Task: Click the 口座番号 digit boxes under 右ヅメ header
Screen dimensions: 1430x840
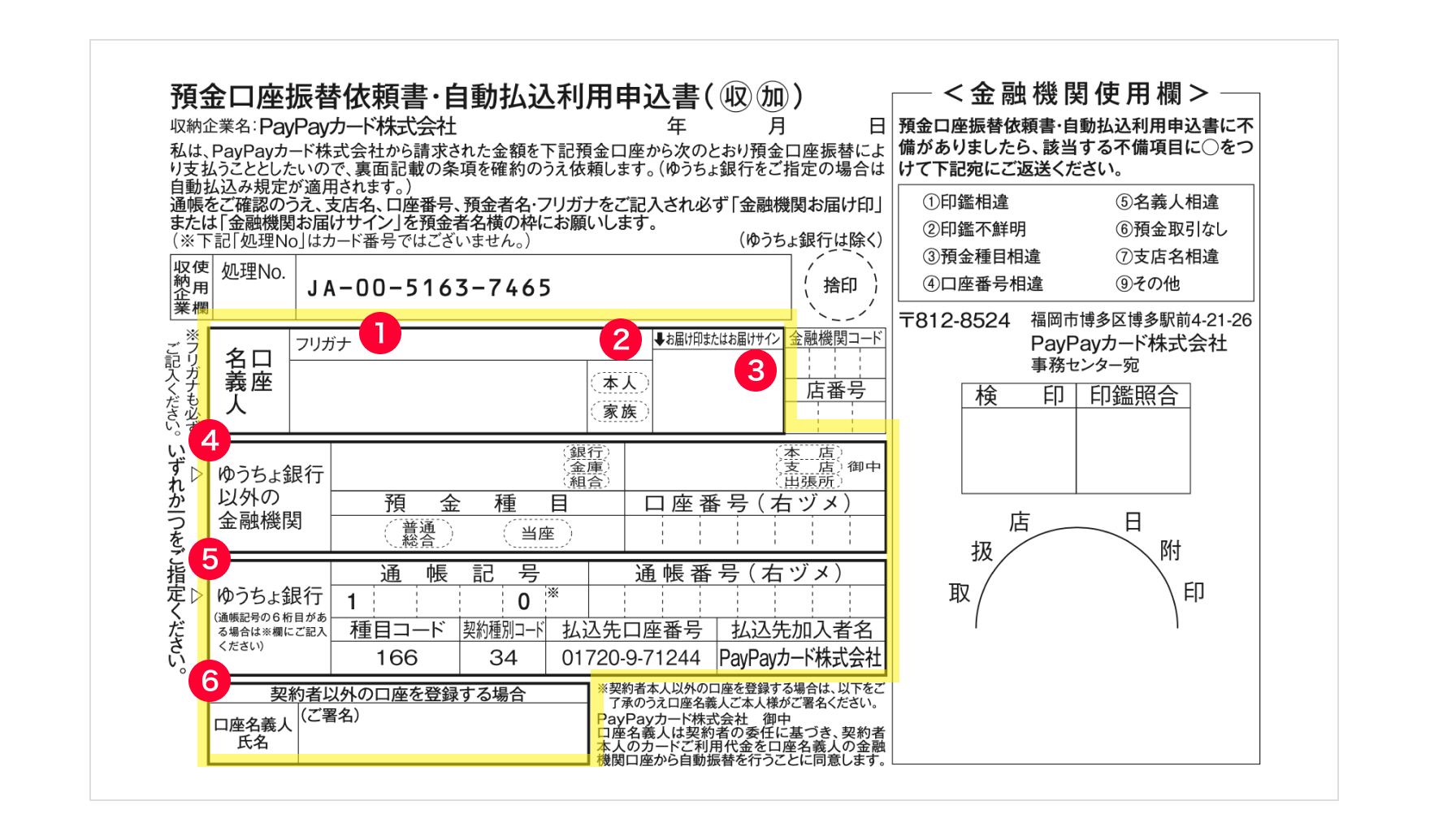Action: click(x=755, y=534)
